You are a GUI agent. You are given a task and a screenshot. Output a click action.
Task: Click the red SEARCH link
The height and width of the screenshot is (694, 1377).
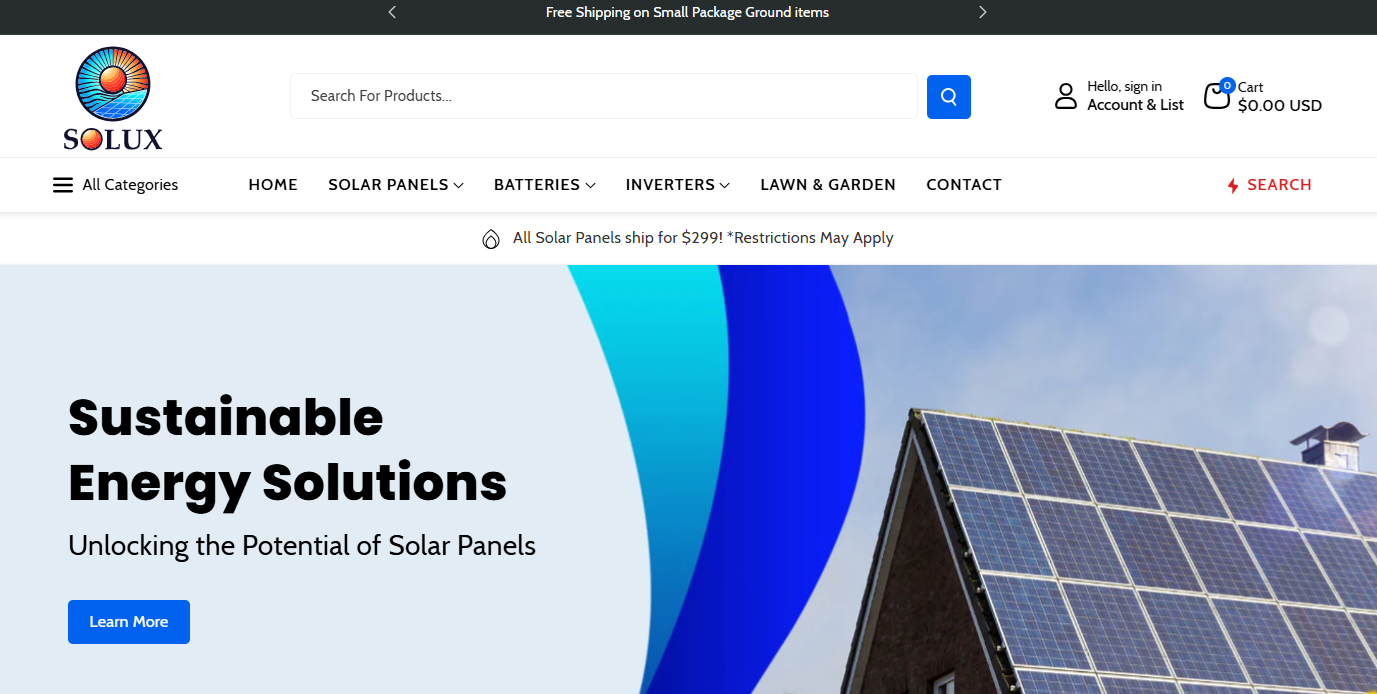(1279, 185)
